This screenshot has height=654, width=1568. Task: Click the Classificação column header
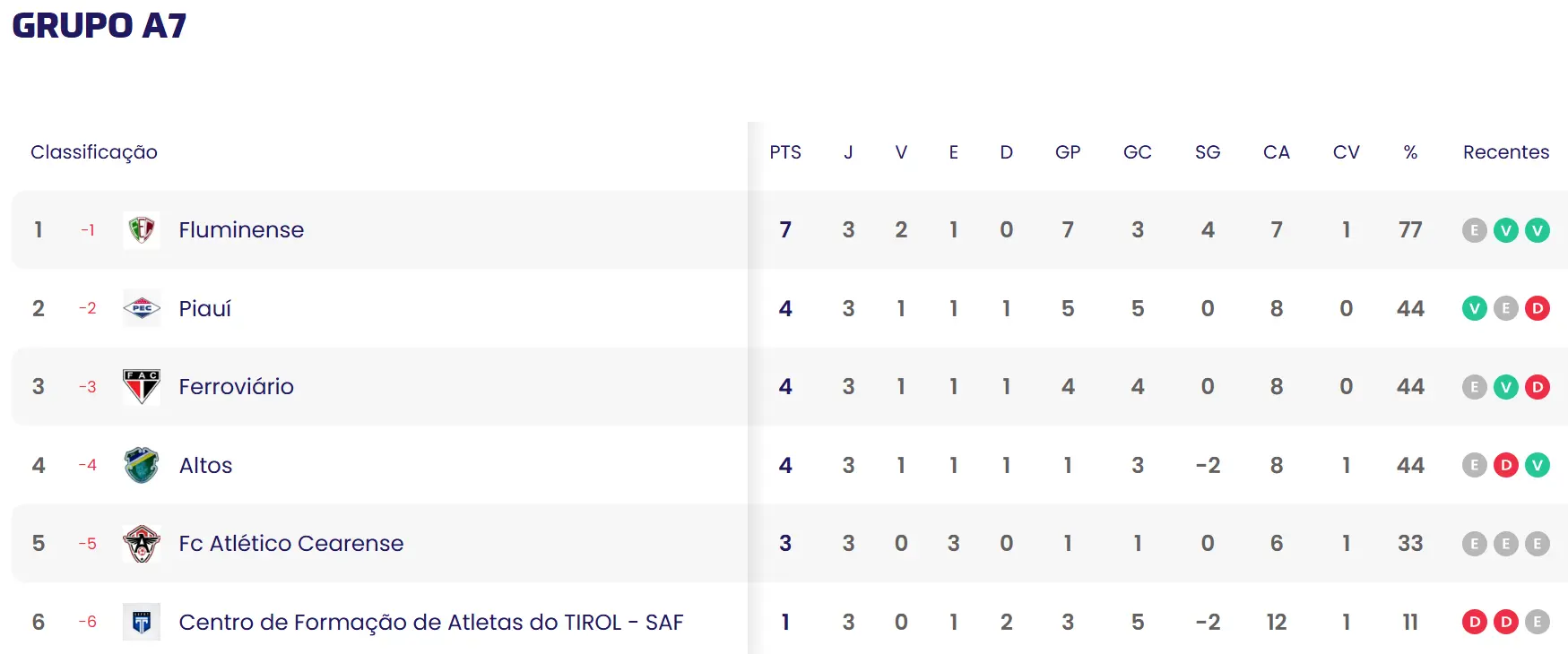click(94, 152)
